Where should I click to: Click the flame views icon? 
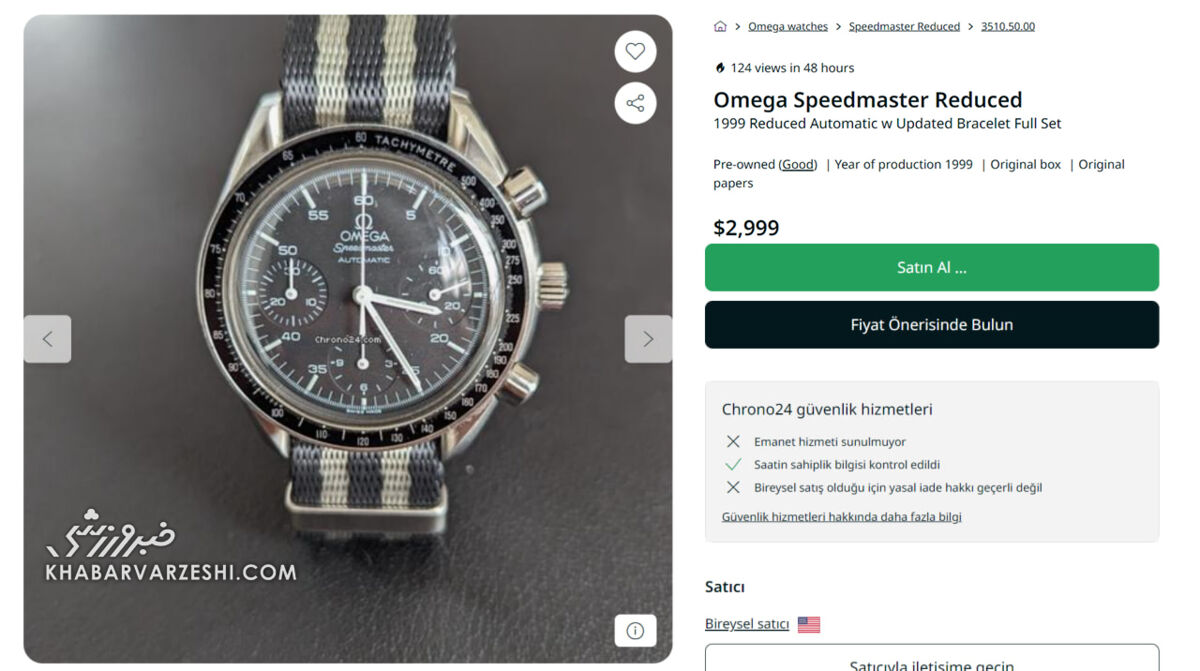[x=720, y=68]
